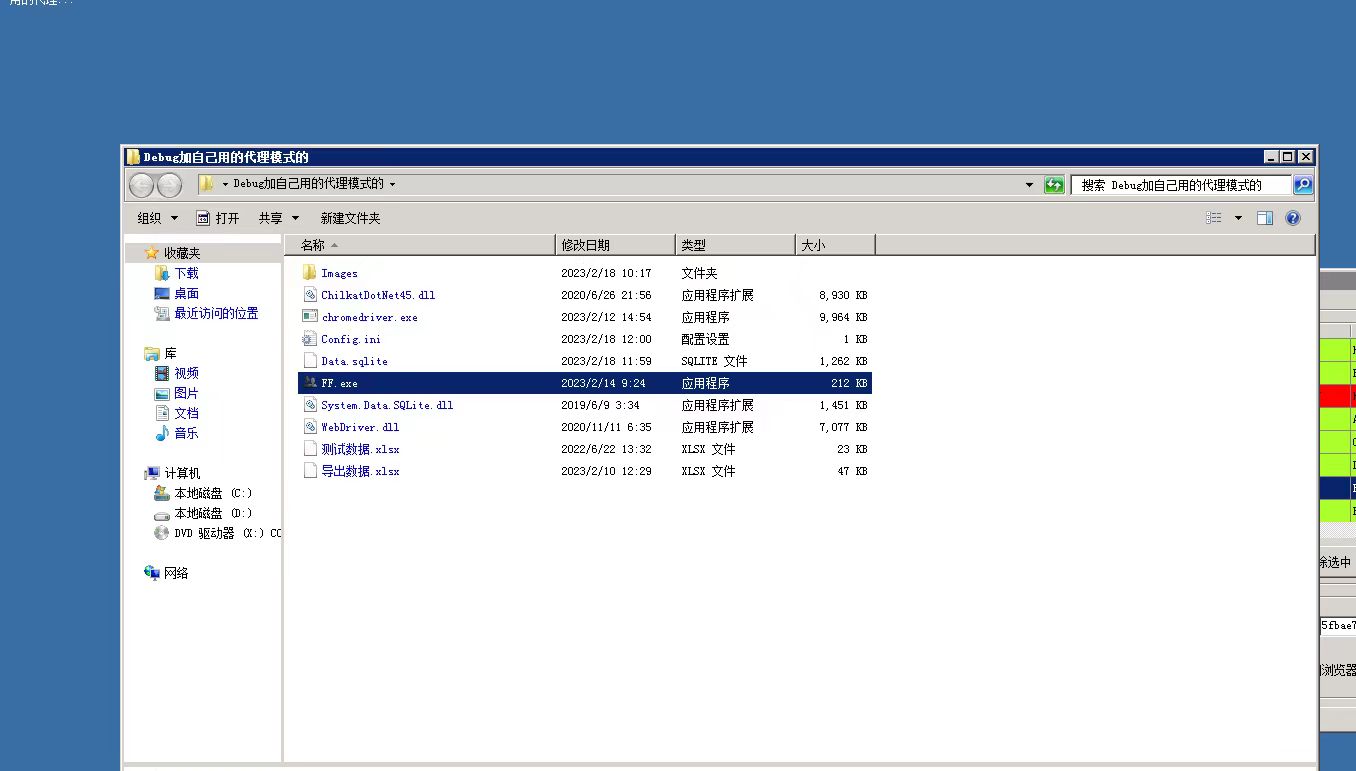Open the 组织 dropdown menu
1356x771 pixels.
pyautogui.click(x=157, y=218)
